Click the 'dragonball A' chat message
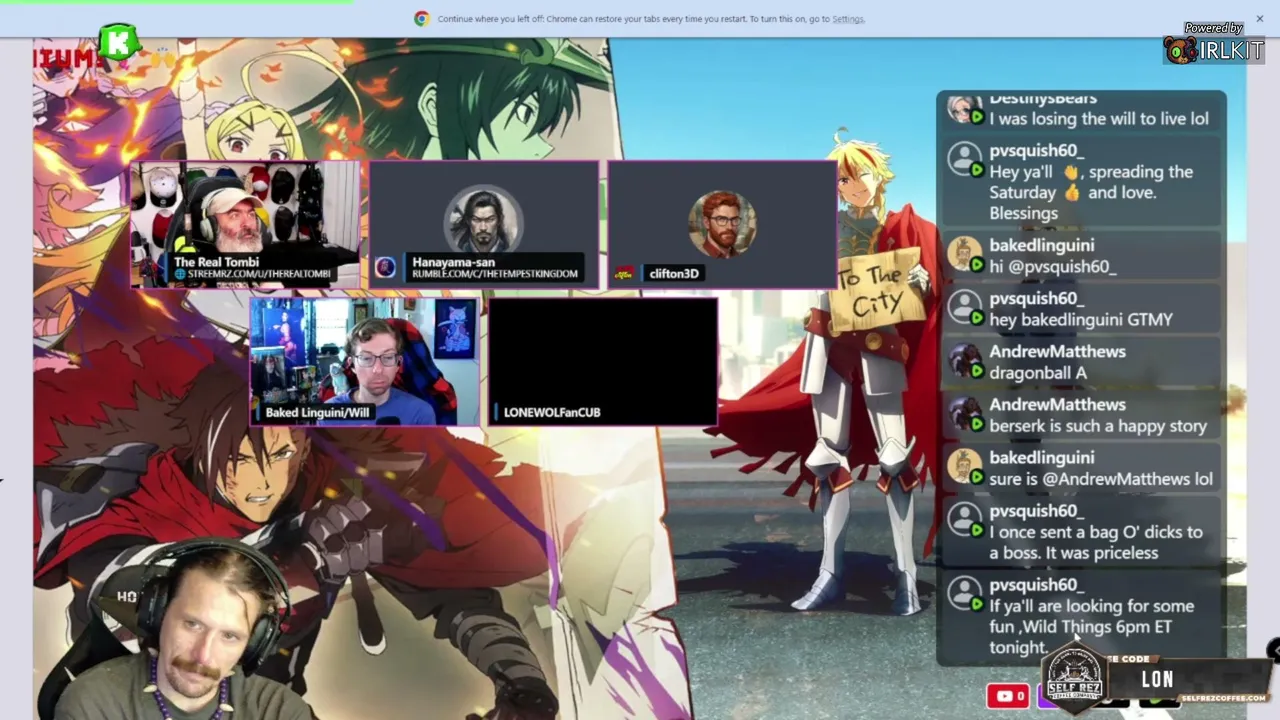 [x=1038, y=373]
